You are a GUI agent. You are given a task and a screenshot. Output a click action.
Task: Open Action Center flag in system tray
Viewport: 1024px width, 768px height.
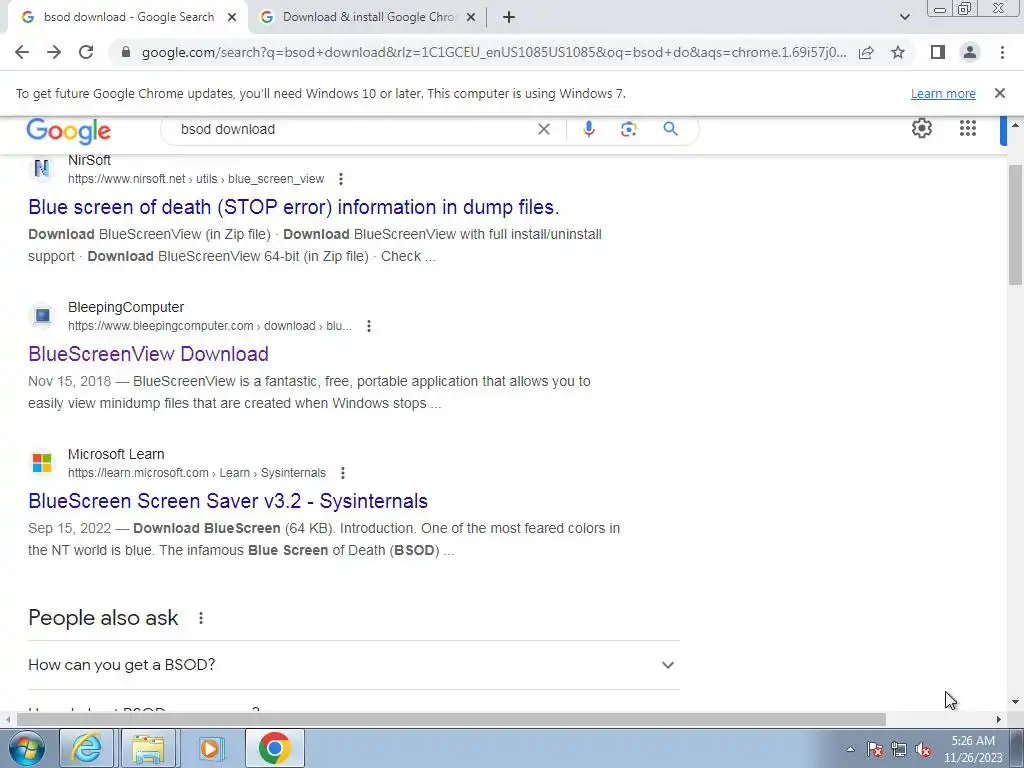coord(875,749)
